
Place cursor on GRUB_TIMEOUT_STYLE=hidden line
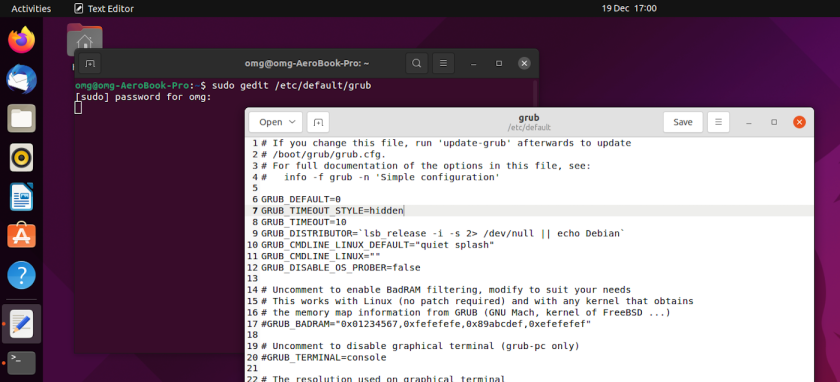(x=332, y=211)
